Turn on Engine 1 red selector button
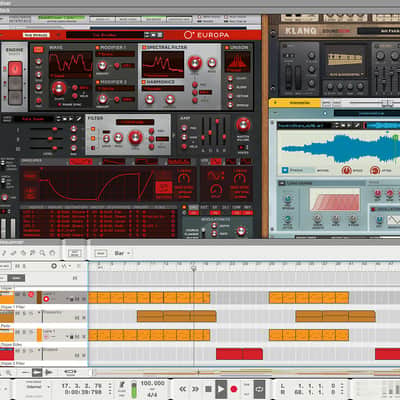Viewport: 400px width, 400px height. click(15, 69)
